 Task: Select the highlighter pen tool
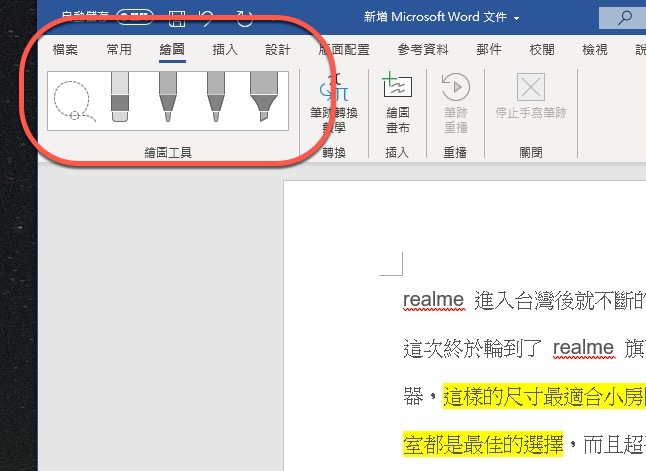(265, 98)
